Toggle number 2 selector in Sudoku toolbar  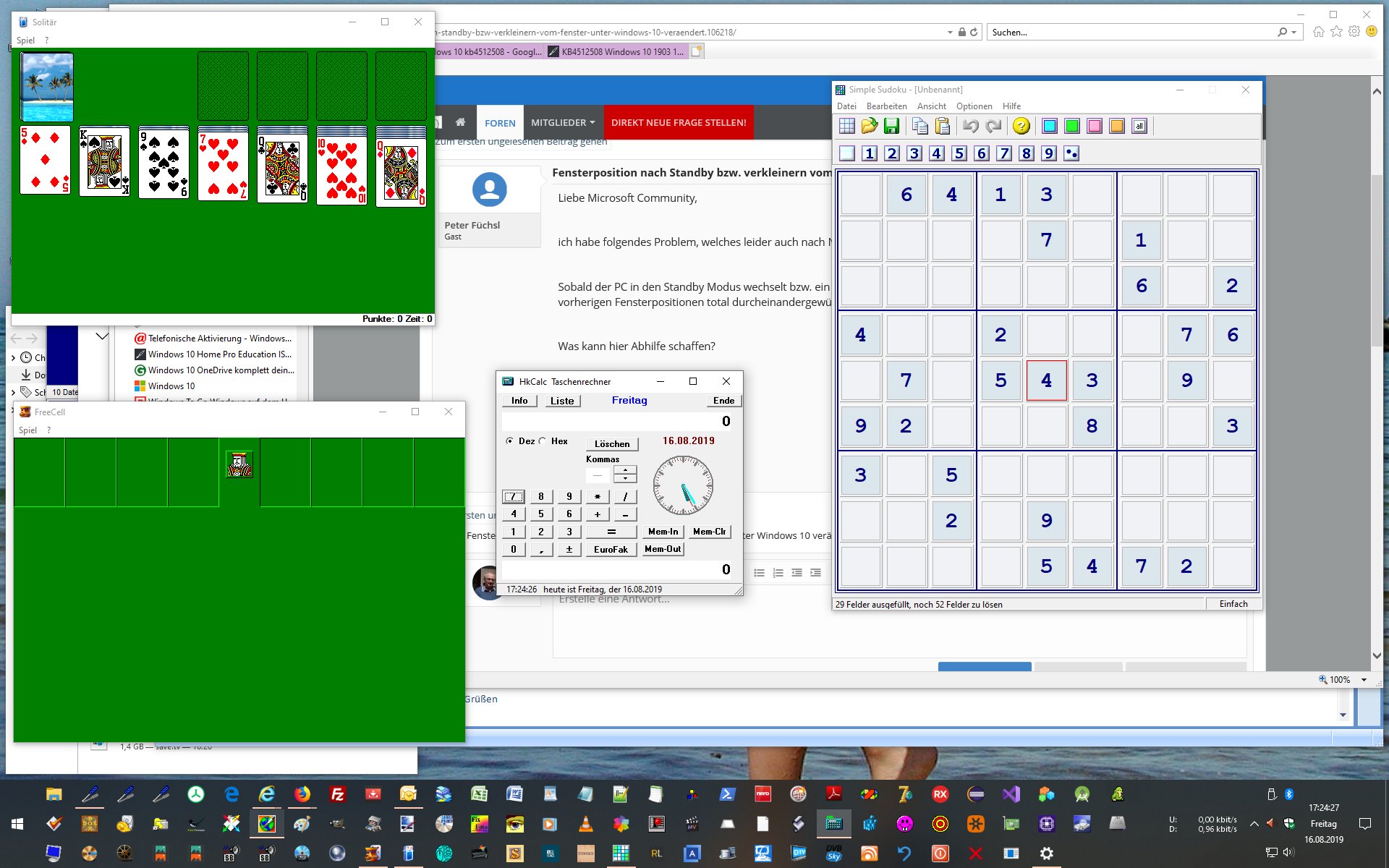pyautogui.click(x=892, y=153)
